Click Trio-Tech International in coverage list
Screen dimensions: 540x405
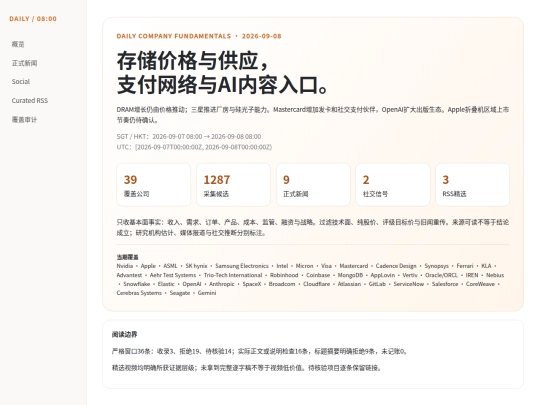(233, 275)
